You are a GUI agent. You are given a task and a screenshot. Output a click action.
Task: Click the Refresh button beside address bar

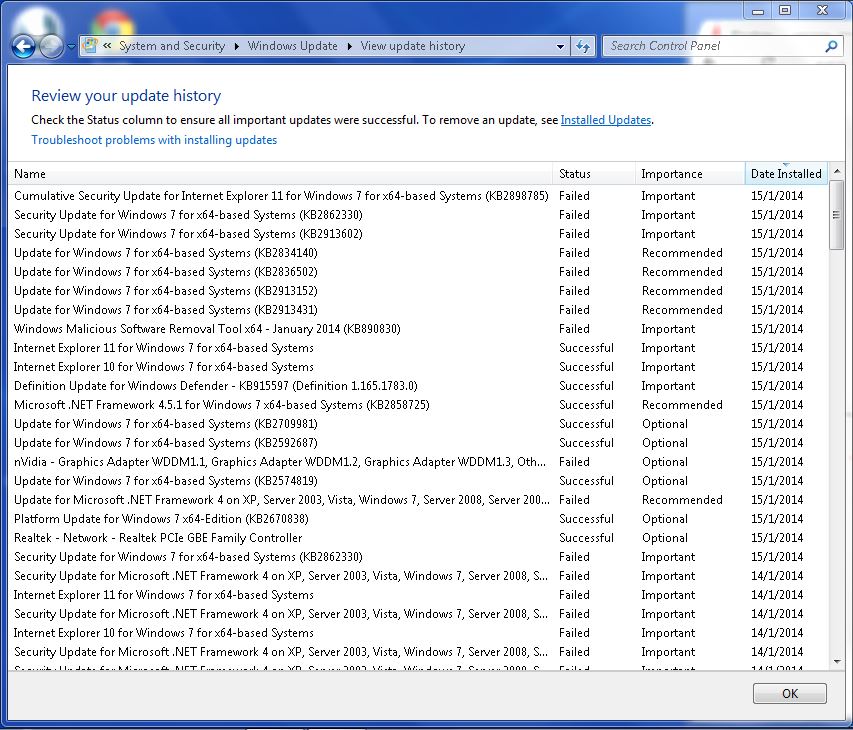pos(583,46)
